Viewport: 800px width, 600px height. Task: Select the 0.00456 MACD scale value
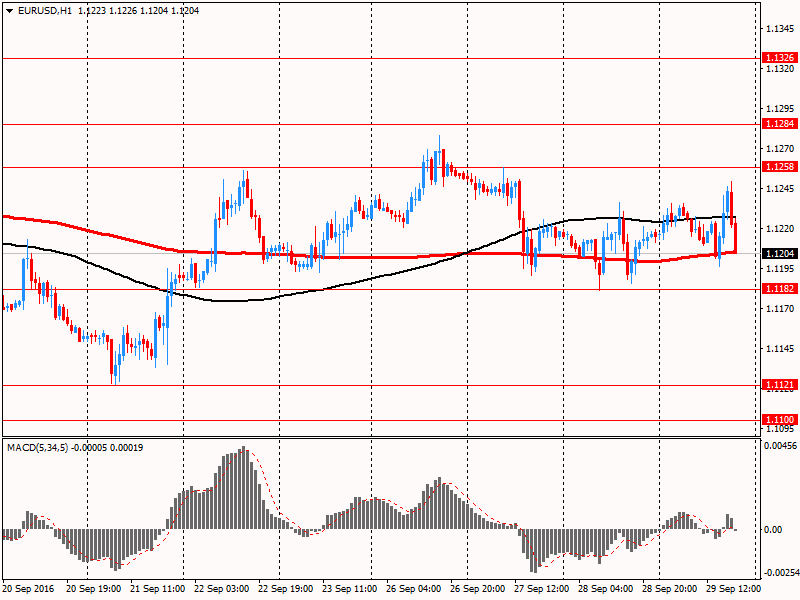[x=780, y=446]
